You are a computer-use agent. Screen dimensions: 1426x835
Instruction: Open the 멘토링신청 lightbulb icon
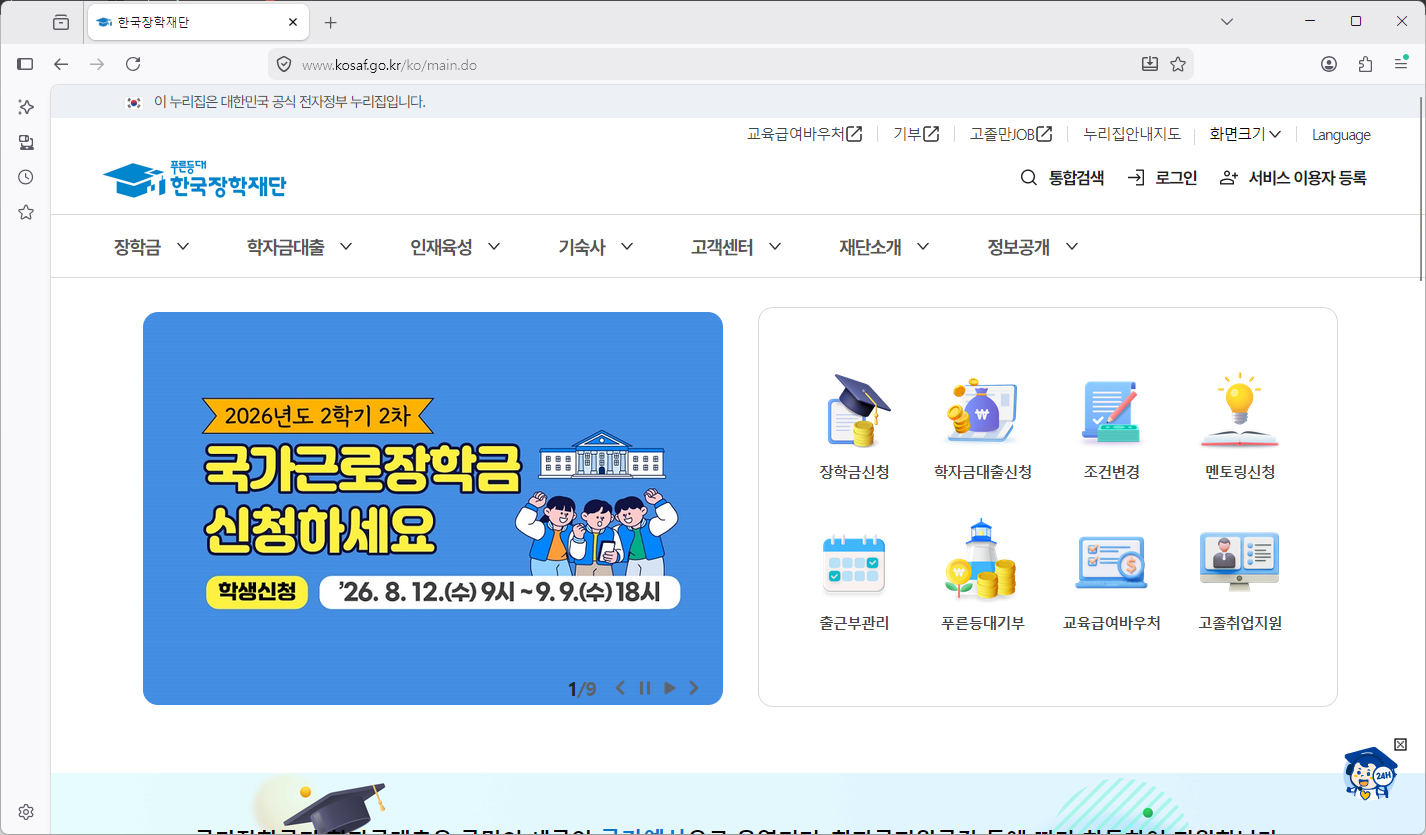[1240, 410]
